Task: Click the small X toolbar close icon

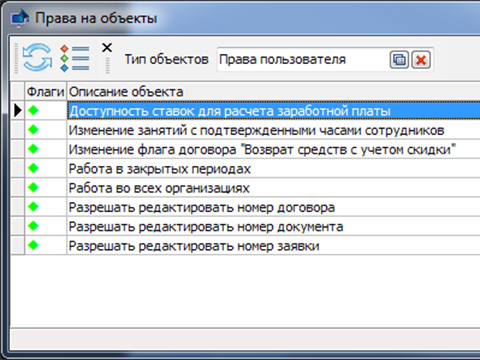Action: pyautogui.click(x=107, y=48)
